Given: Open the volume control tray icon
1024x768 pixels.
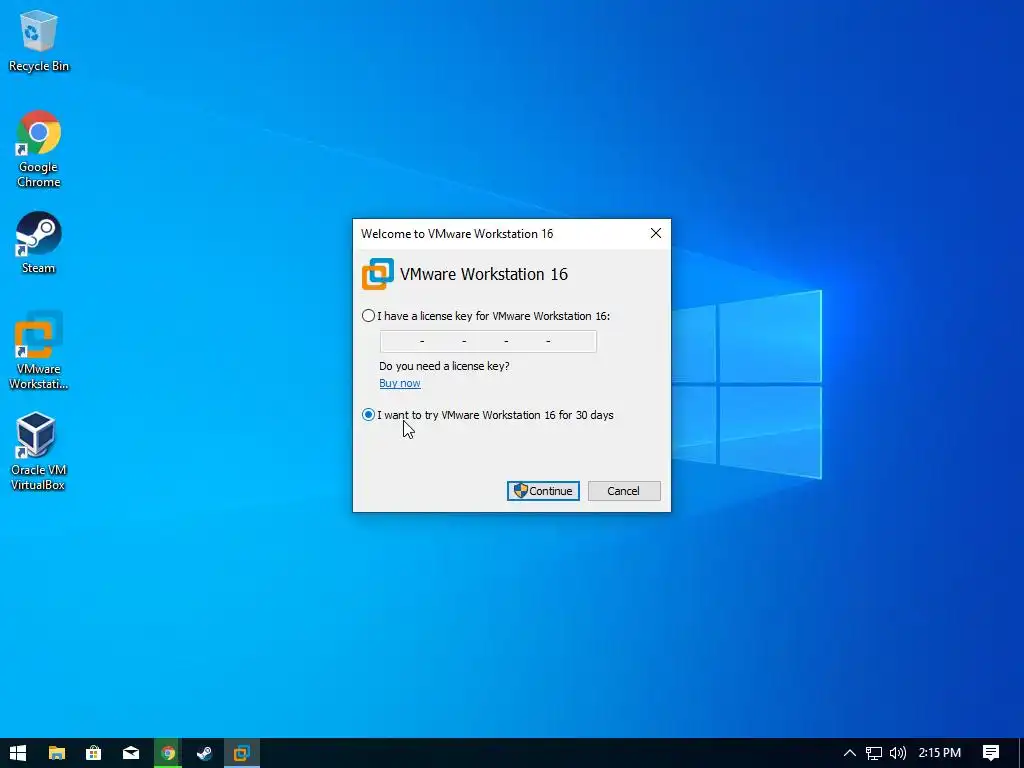Looking at the screenshot, I should point(898,753).
